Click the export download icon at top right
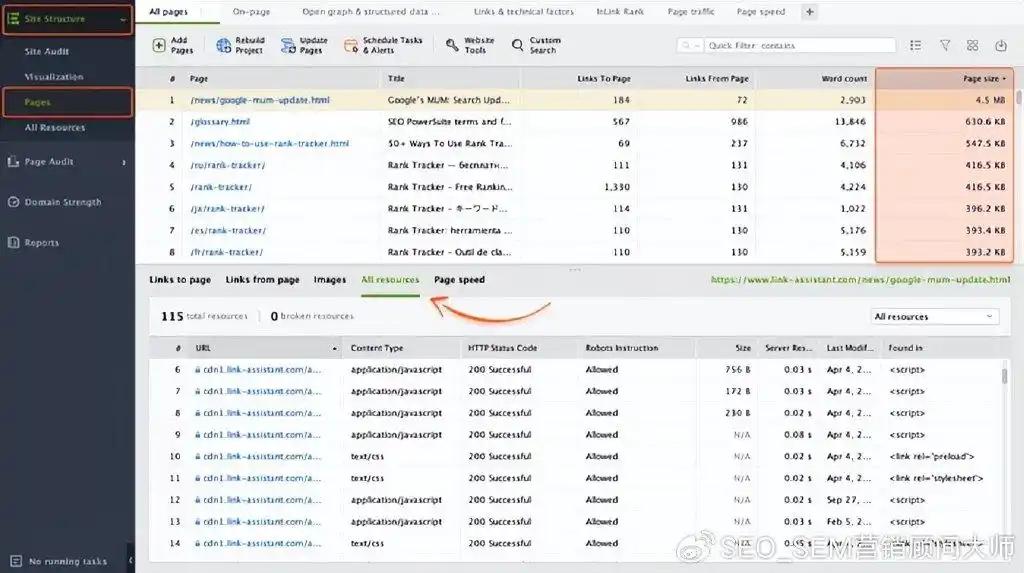 1001,46
